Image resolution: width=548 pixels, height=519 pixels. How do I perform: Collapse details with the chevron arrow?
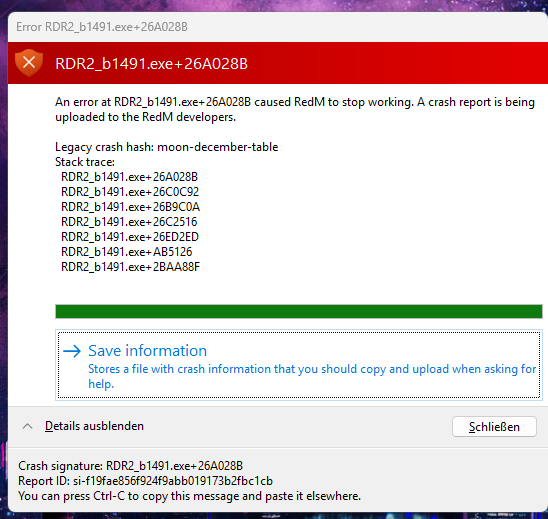click(x=27, y=426)
